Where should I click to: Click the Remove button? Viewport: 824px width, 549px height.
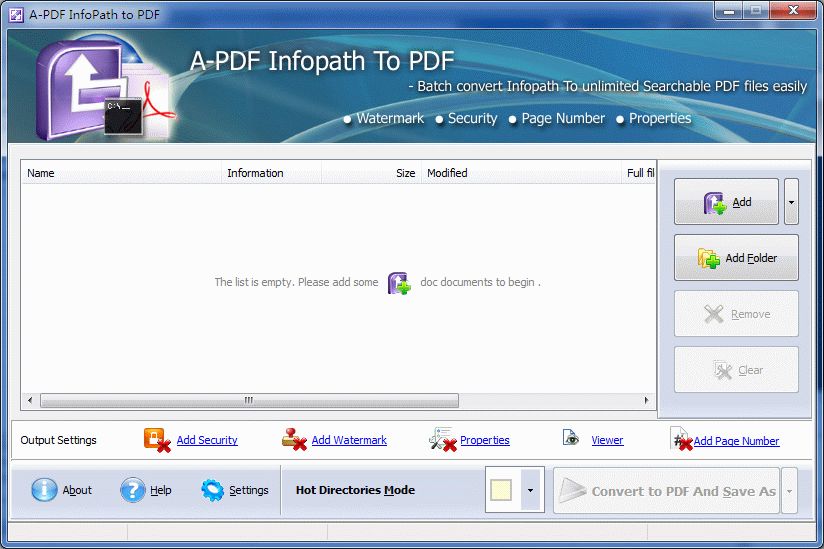pyautogui.click(x=736, y=314)
